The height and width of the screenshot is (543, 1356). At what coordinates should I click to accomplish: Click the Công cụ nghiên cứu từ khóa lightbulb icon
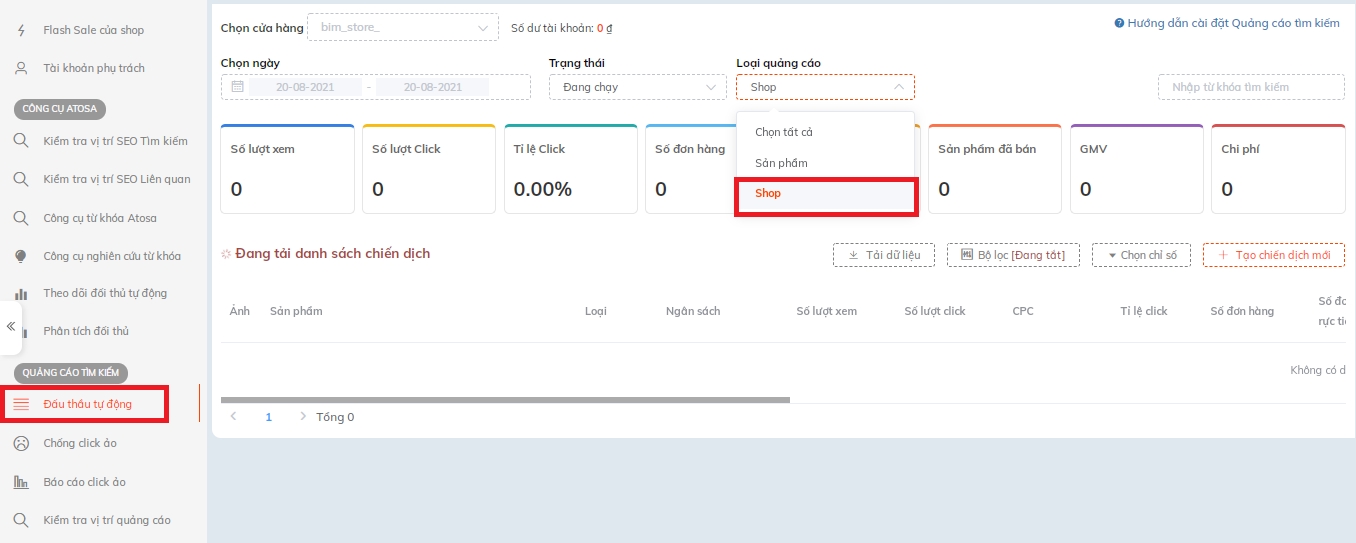(x=21, y=256)
